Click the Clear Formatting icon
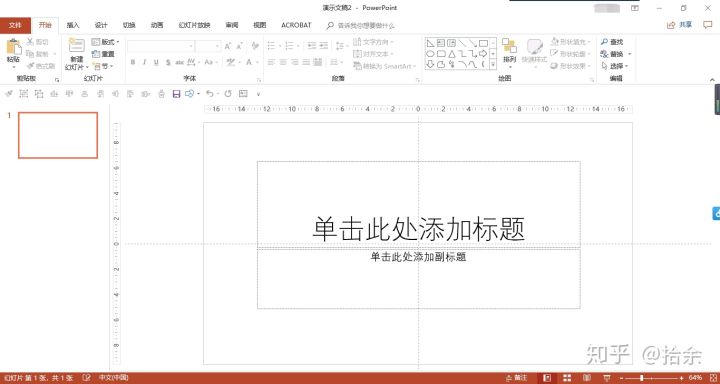This screenshot has height=384, width=720. pos(255,46)
